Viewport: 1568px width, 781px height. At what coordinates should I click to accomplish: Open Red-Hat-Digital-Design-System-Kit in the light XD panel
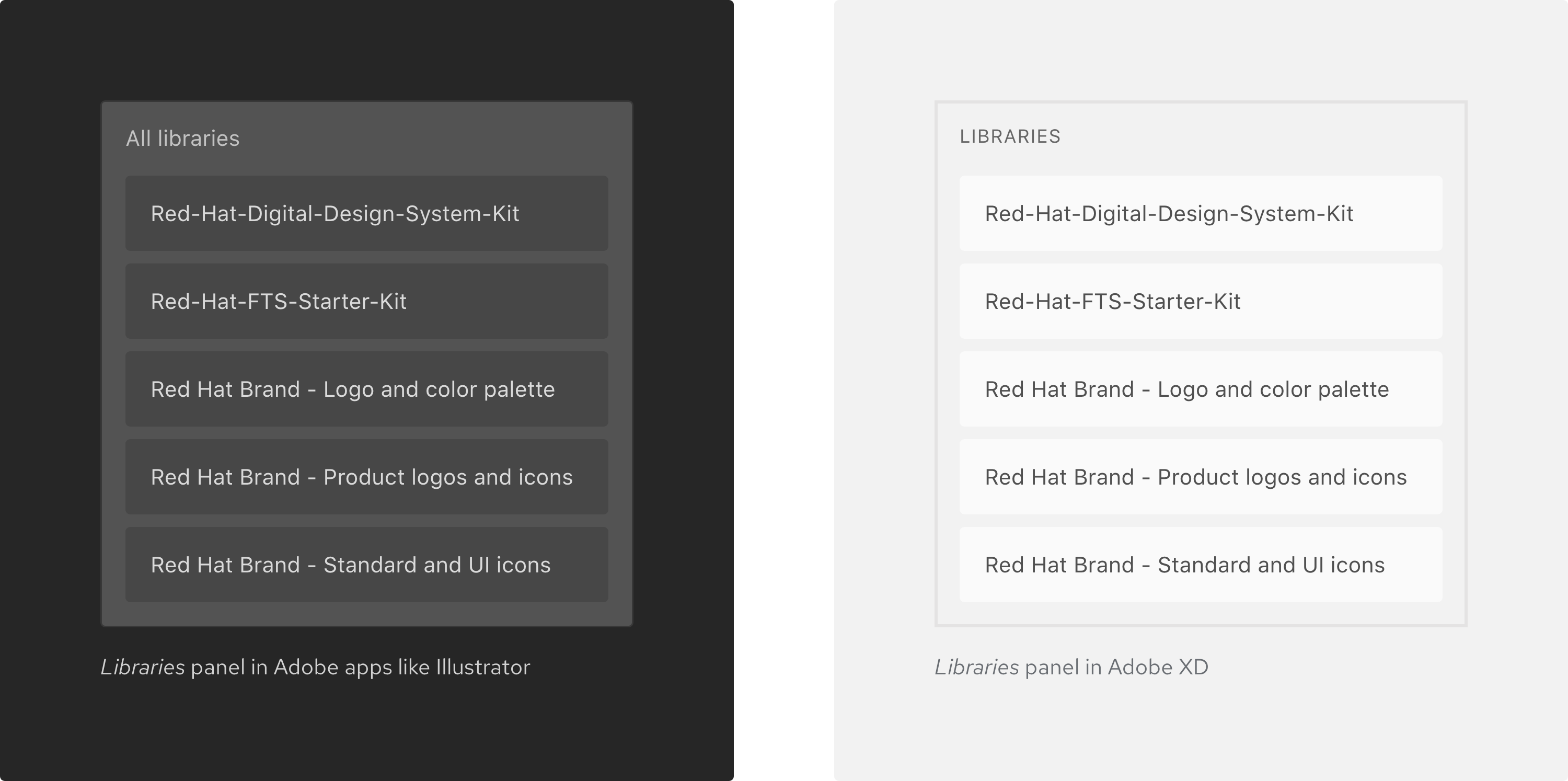(x=1201, y=214)
